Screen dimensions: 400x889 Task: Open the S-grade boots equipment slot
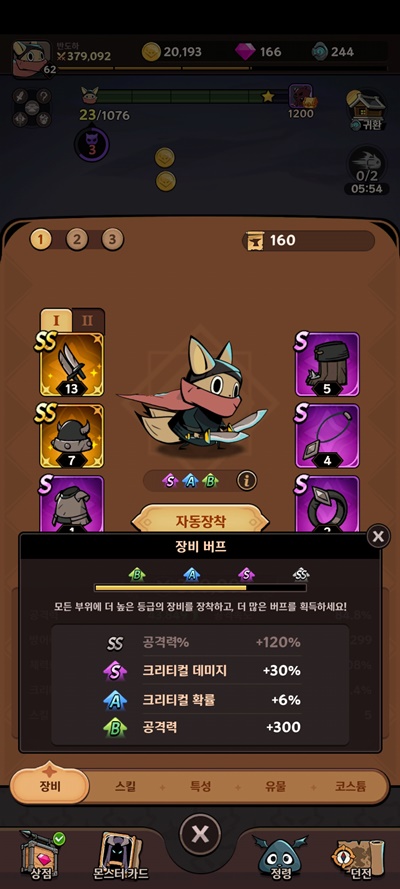coord(327,363)
